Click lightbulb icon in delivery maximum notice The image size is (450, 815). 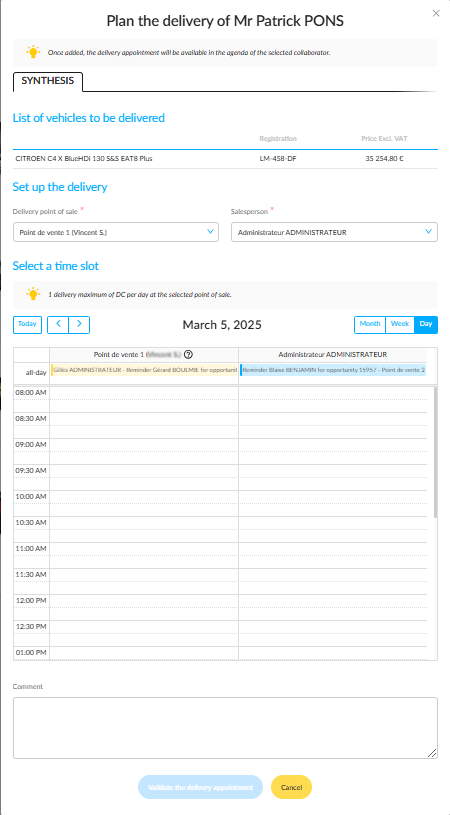[33, 294]
